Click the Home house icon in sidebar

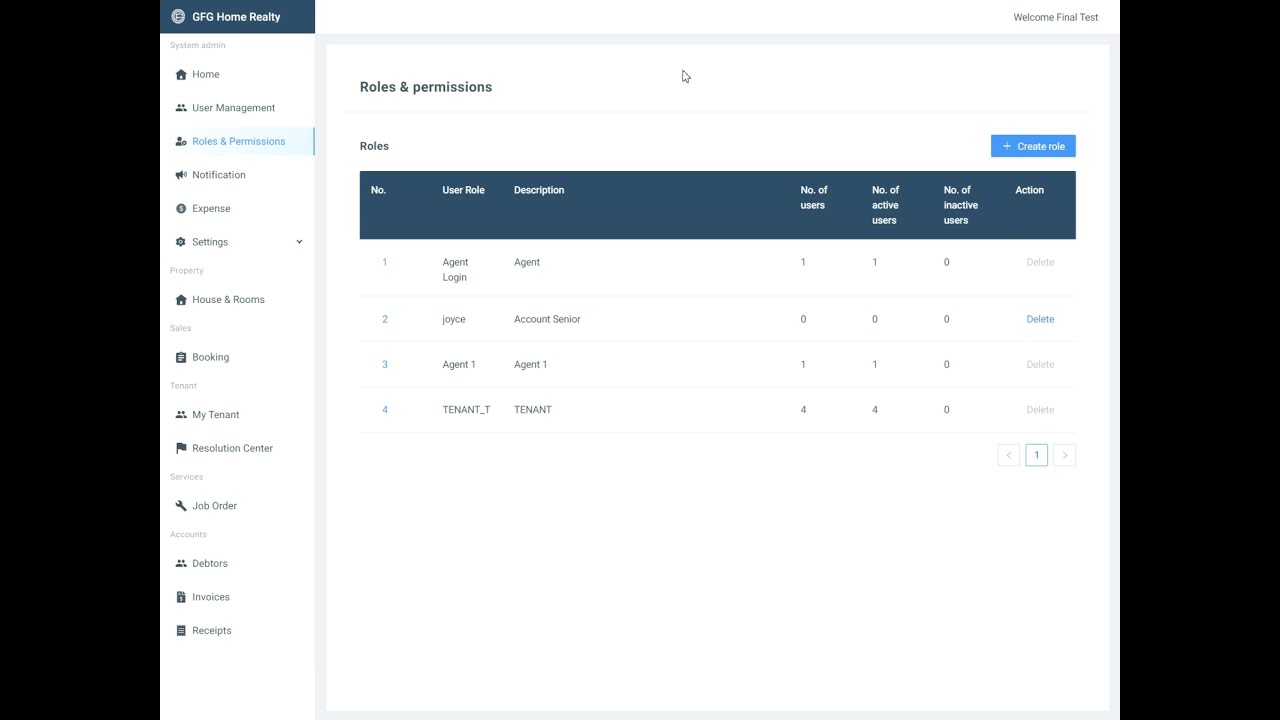[181, 75]
